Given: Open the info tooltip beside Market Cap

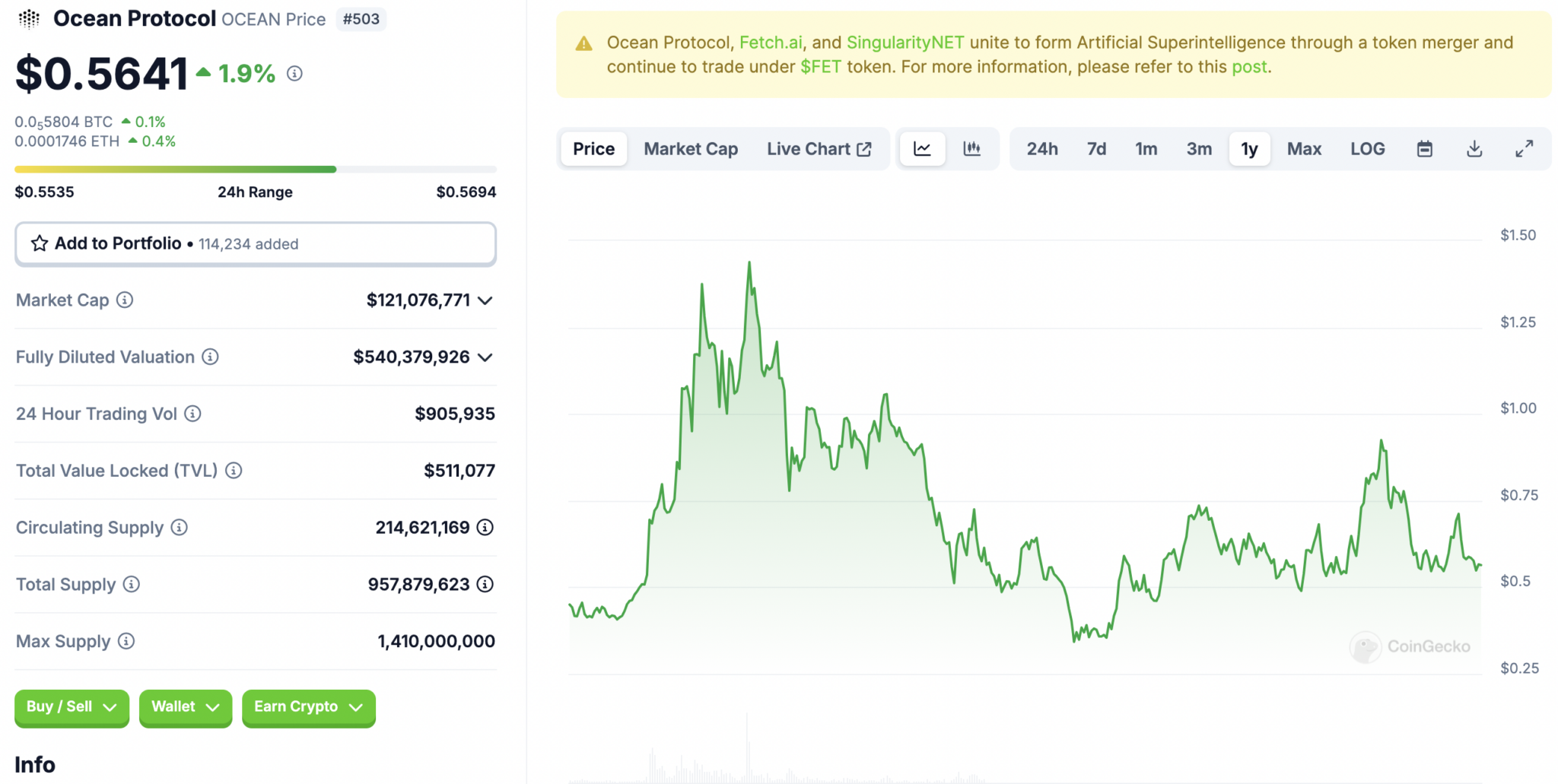Looking at the screenshot, I should click(x=124, y=300).
